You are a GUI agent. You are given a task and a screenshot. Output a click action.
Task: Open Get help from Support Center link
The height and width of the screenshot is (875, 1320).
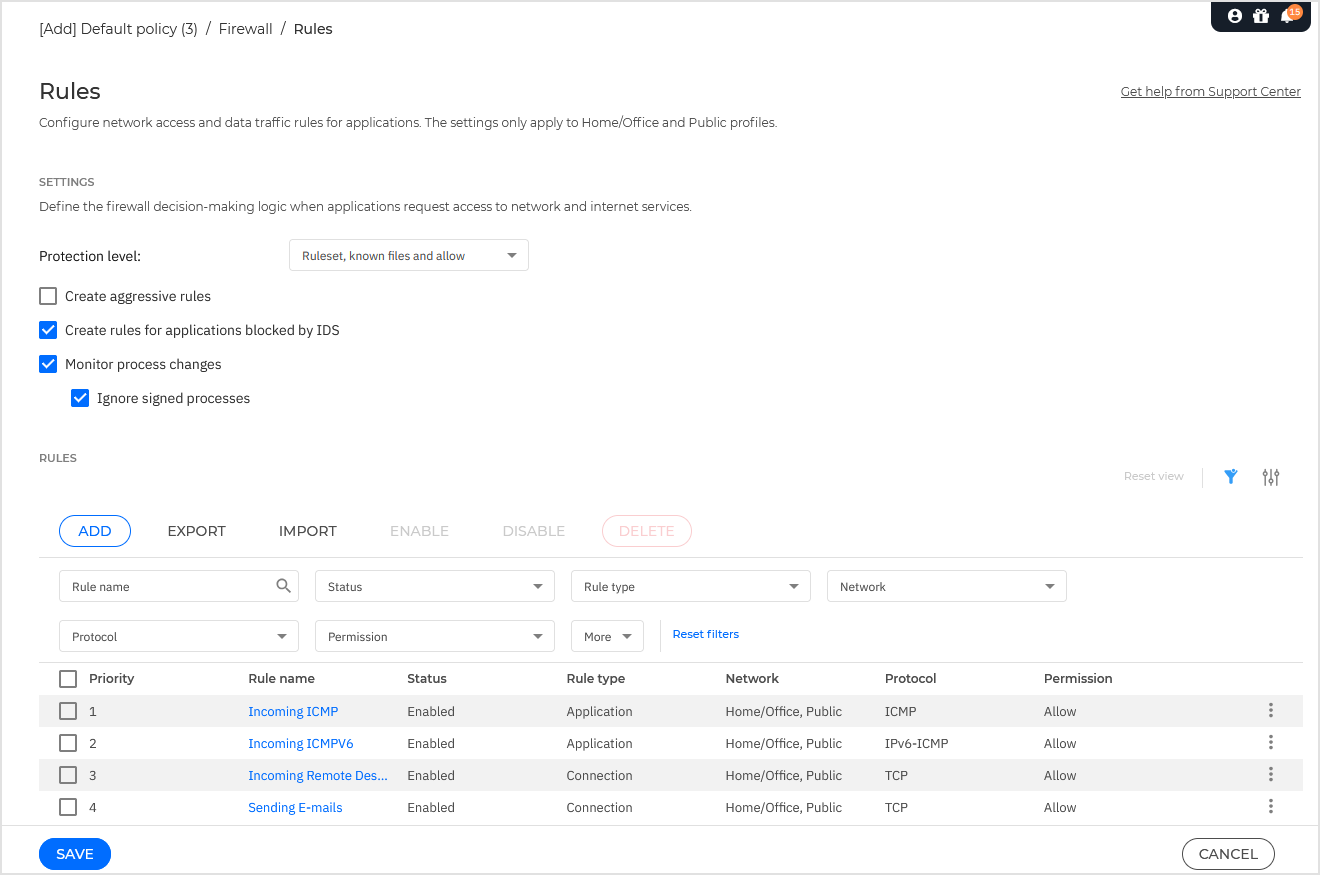[1210, 92]
